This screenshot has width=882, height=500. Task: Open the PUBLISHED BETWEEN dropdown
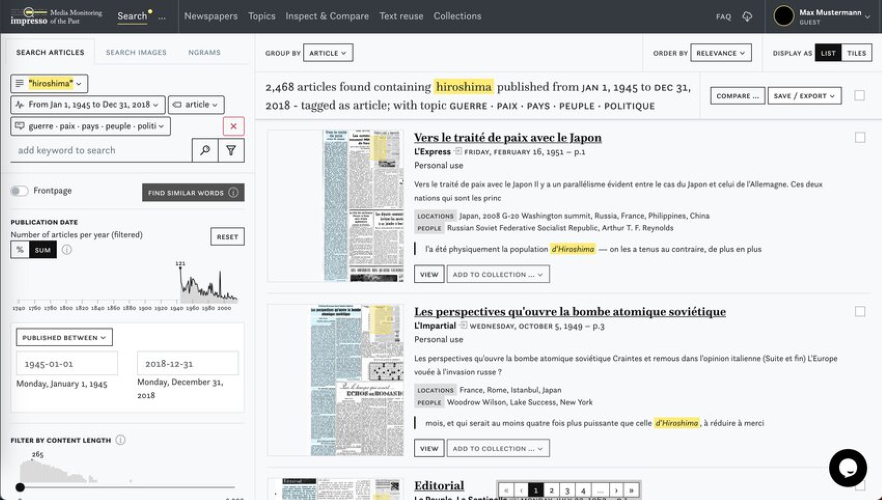click(64, 337)
